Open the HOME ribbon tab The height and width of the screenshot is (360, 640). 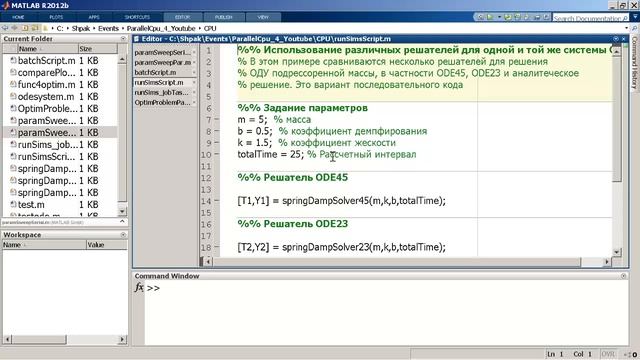click(x=18, y=17)
